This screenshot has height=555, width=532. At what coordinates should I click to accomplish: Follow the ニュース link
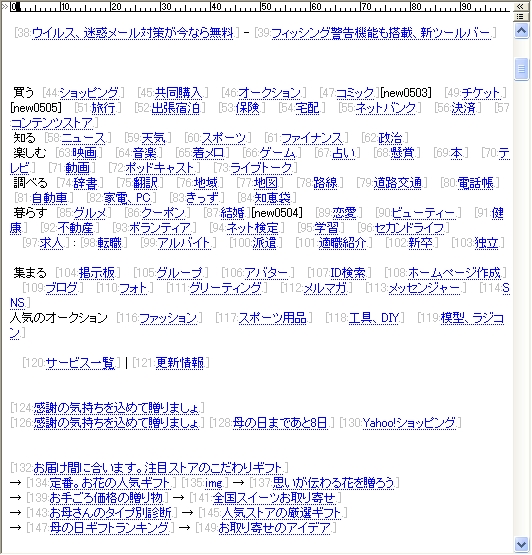84,138
